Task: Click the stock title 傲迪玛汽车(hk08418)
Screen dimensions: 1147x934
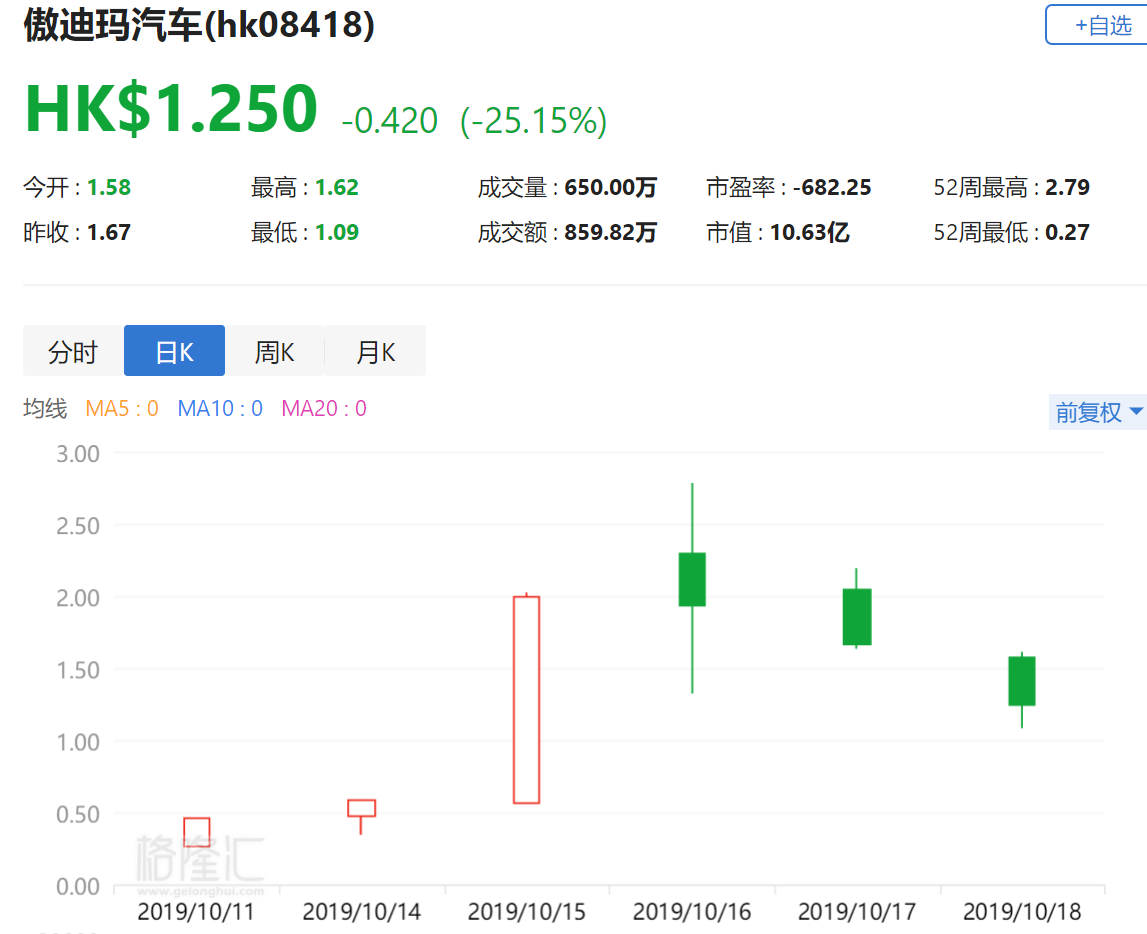Action: pyautogui.click(x=199, y=25)
